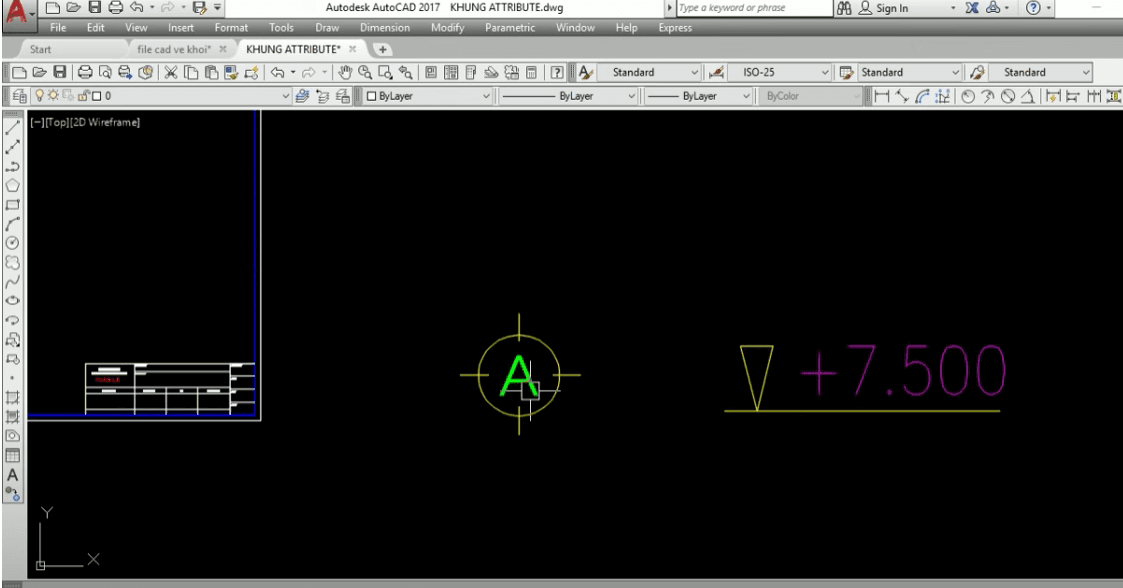
Task: Select the green A attribute text
Action: point(519,375)
